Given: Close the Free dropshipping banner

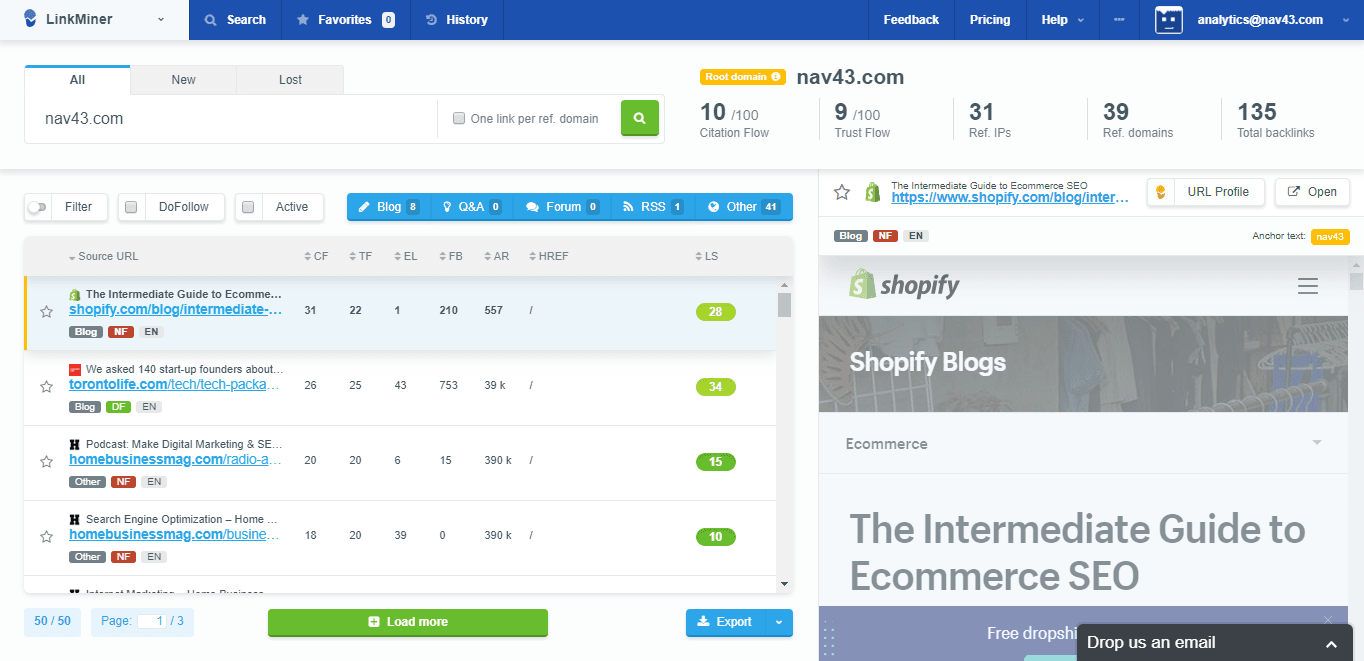Looking at the screenshot, I should click(1328, 620).
